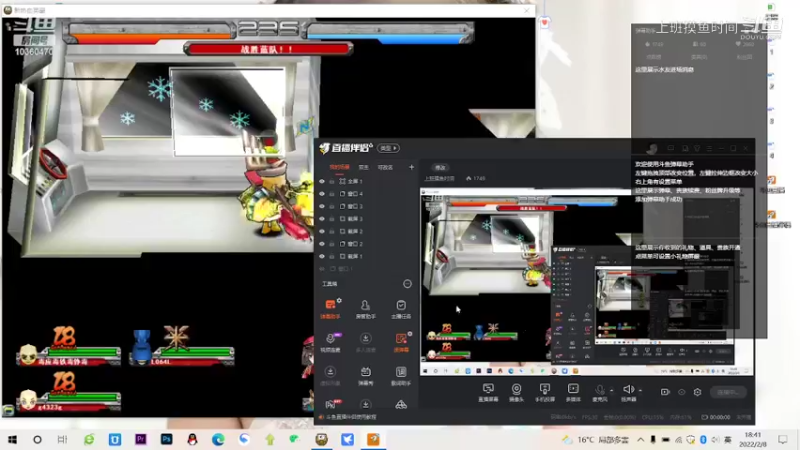The height and width of the screenshot is (450, 800).
Task: Open the orange drawing board tool icon in toolbox
Action: (x=401, y=342)
